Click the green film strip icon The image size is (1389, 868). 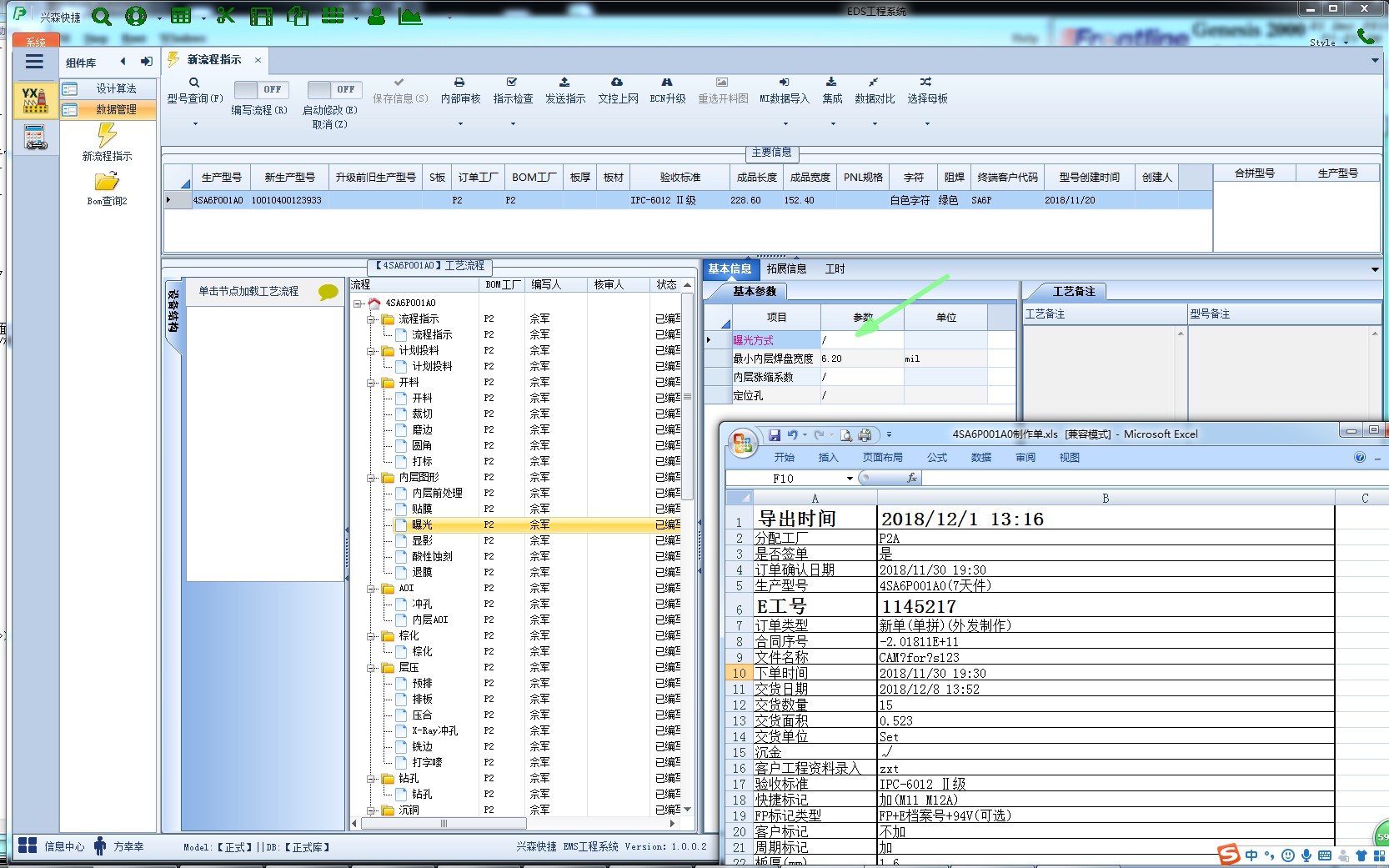coord(261,16)
